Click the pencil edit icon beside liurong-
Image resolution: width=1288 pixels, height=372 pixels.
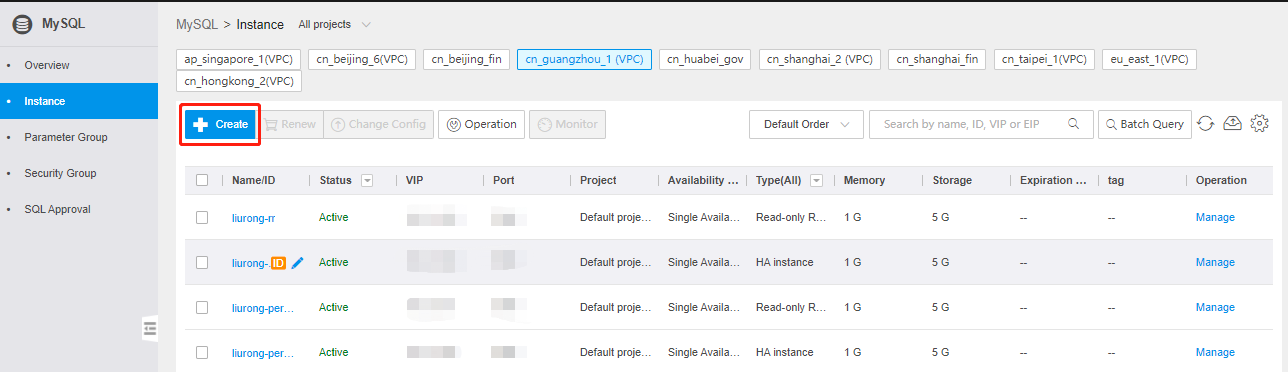[x=297, y=262]
